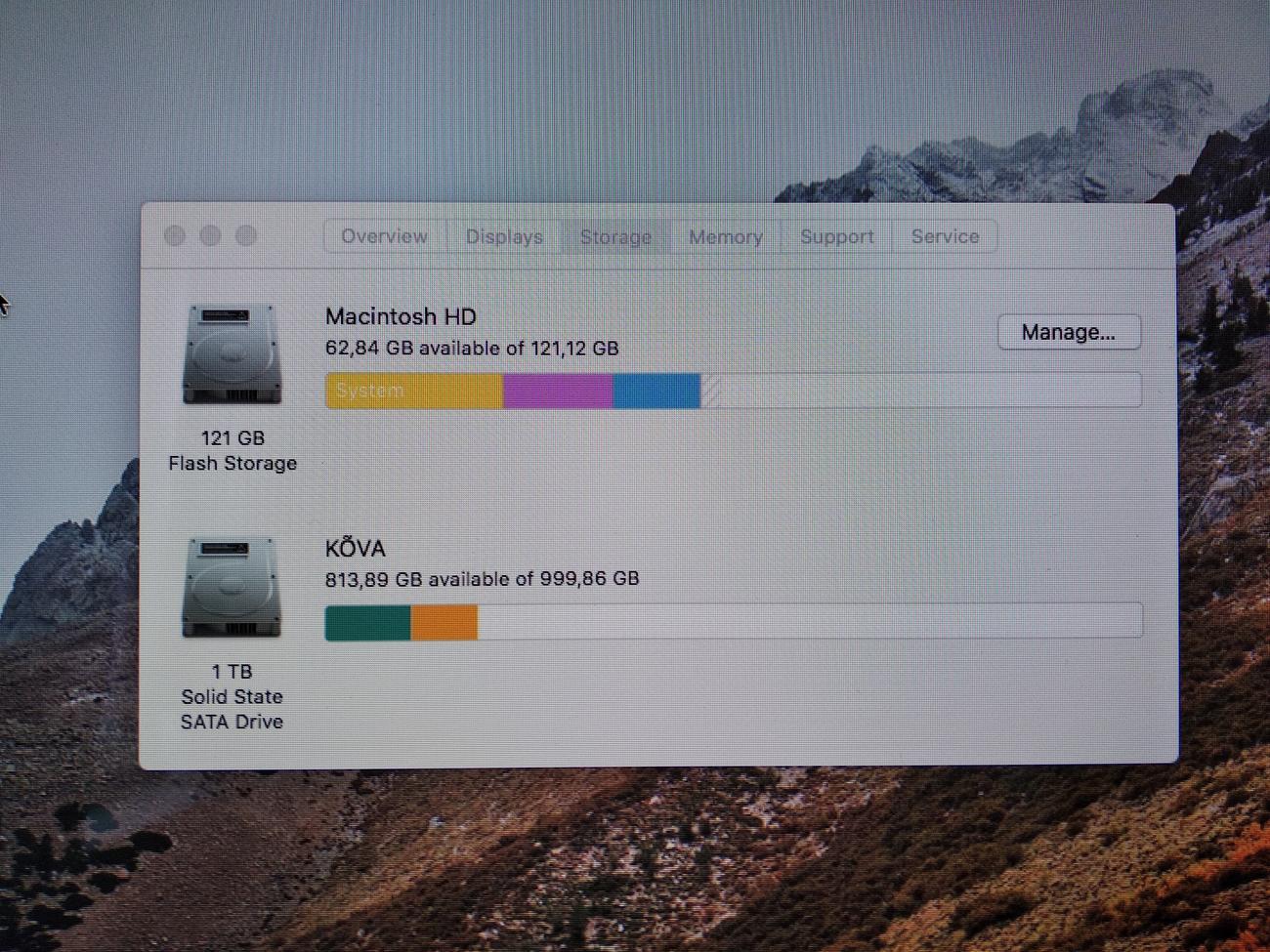Click the orange segment in KÕVA bar
Viewport: 1270px width, 952px height.
point(444,622)
